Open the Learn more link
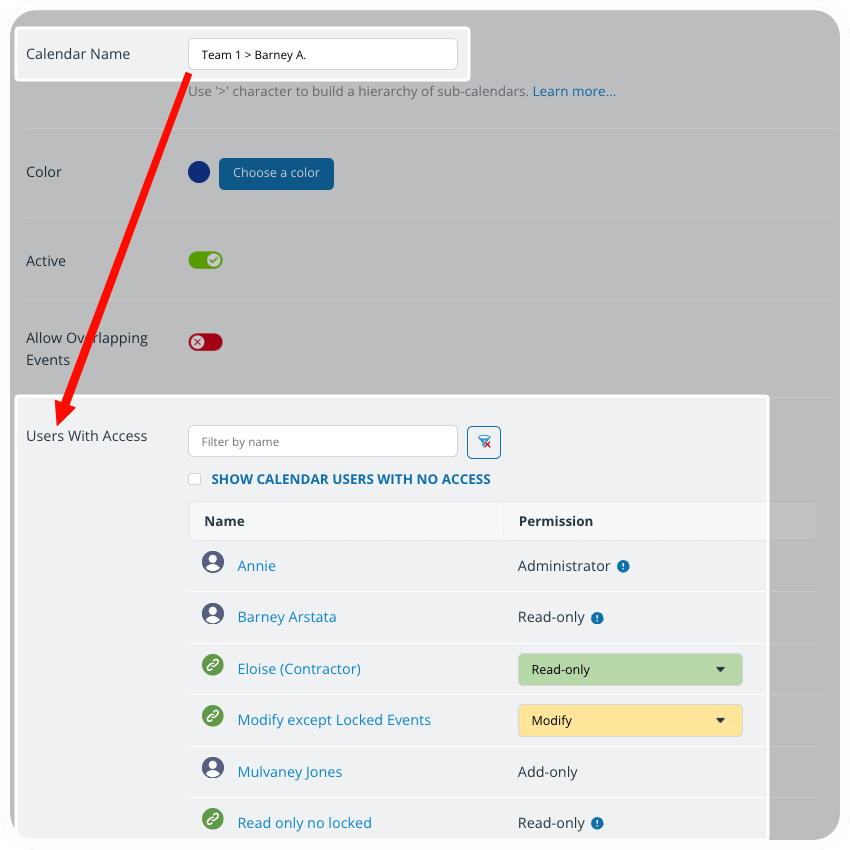This screenshot has height=850, width=850. (x=574, y=91)
